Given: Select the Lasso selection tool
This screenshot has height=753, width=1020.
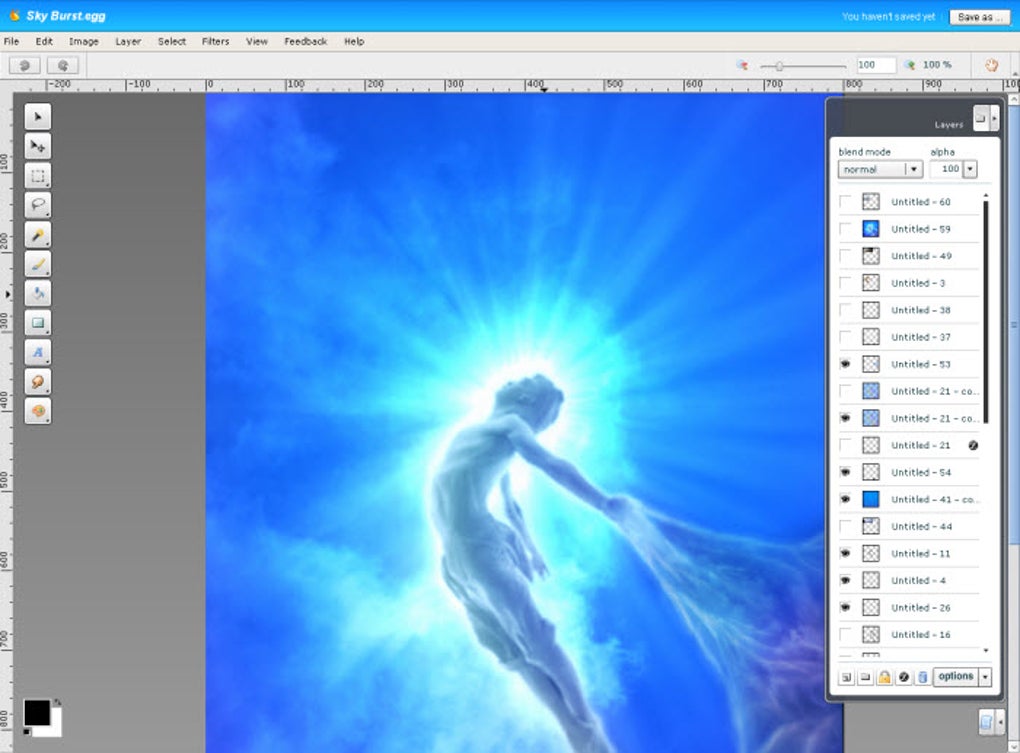Looking at the screenshot, I should click(x=37, y=206).
